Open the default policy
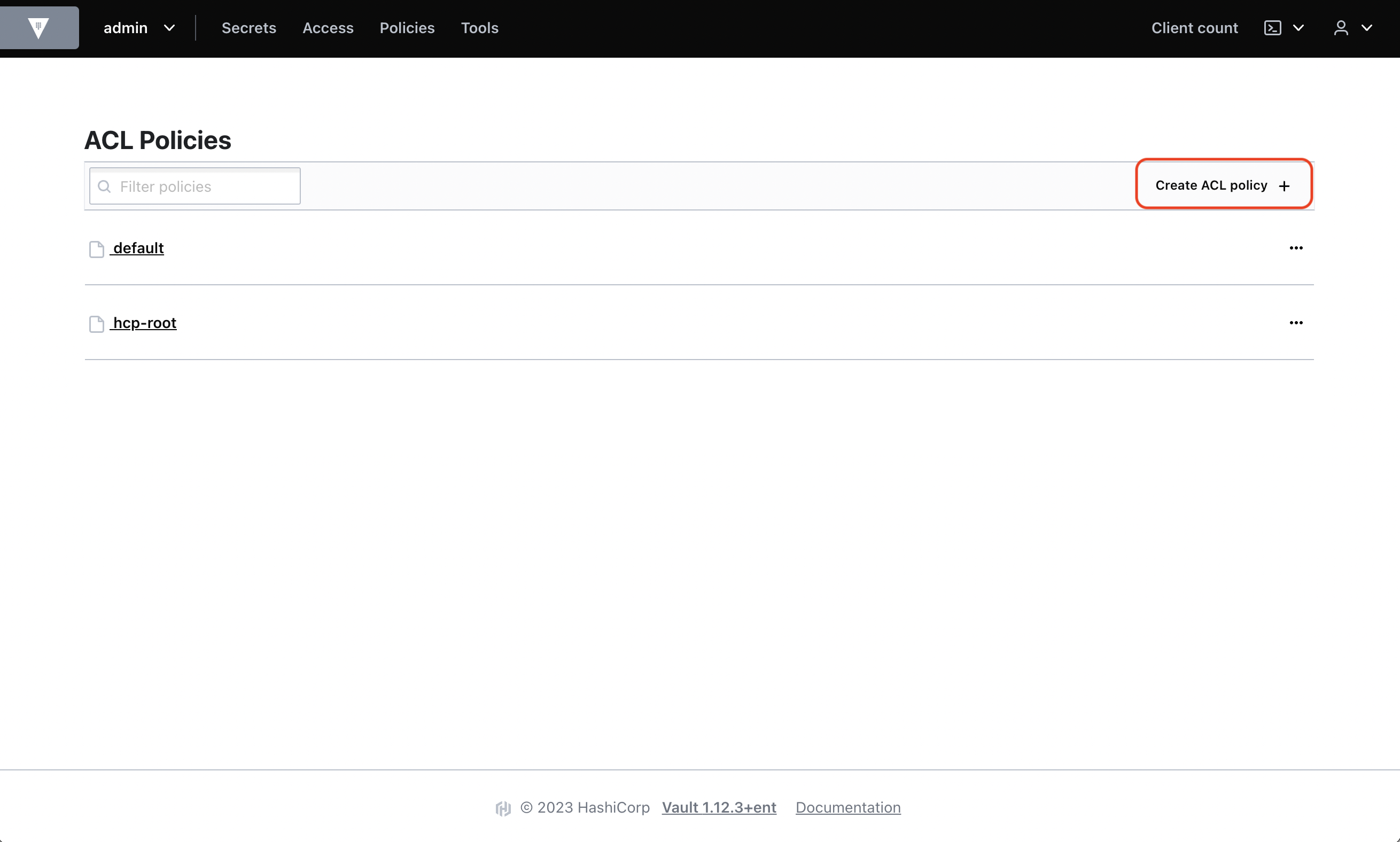The width and height of the screenshot is (1400, 842). click(138, 248)
